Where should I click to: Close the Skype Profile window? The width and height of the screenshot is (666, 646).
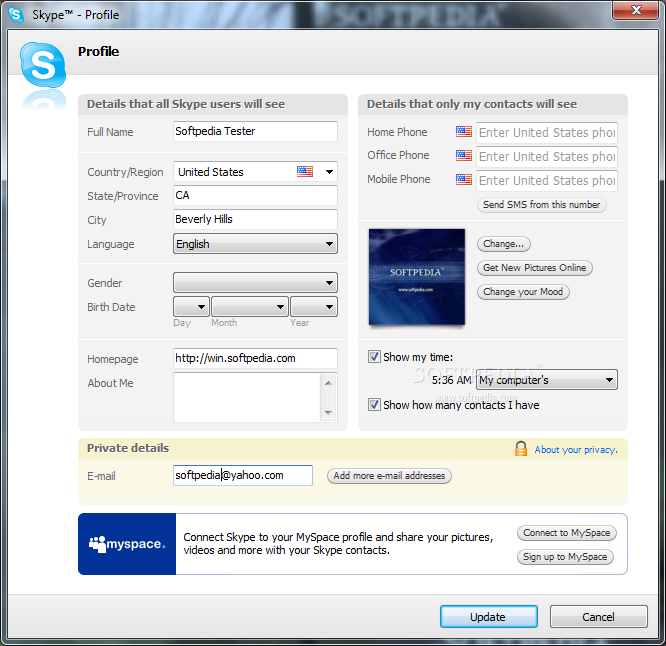tap(635, 9)
